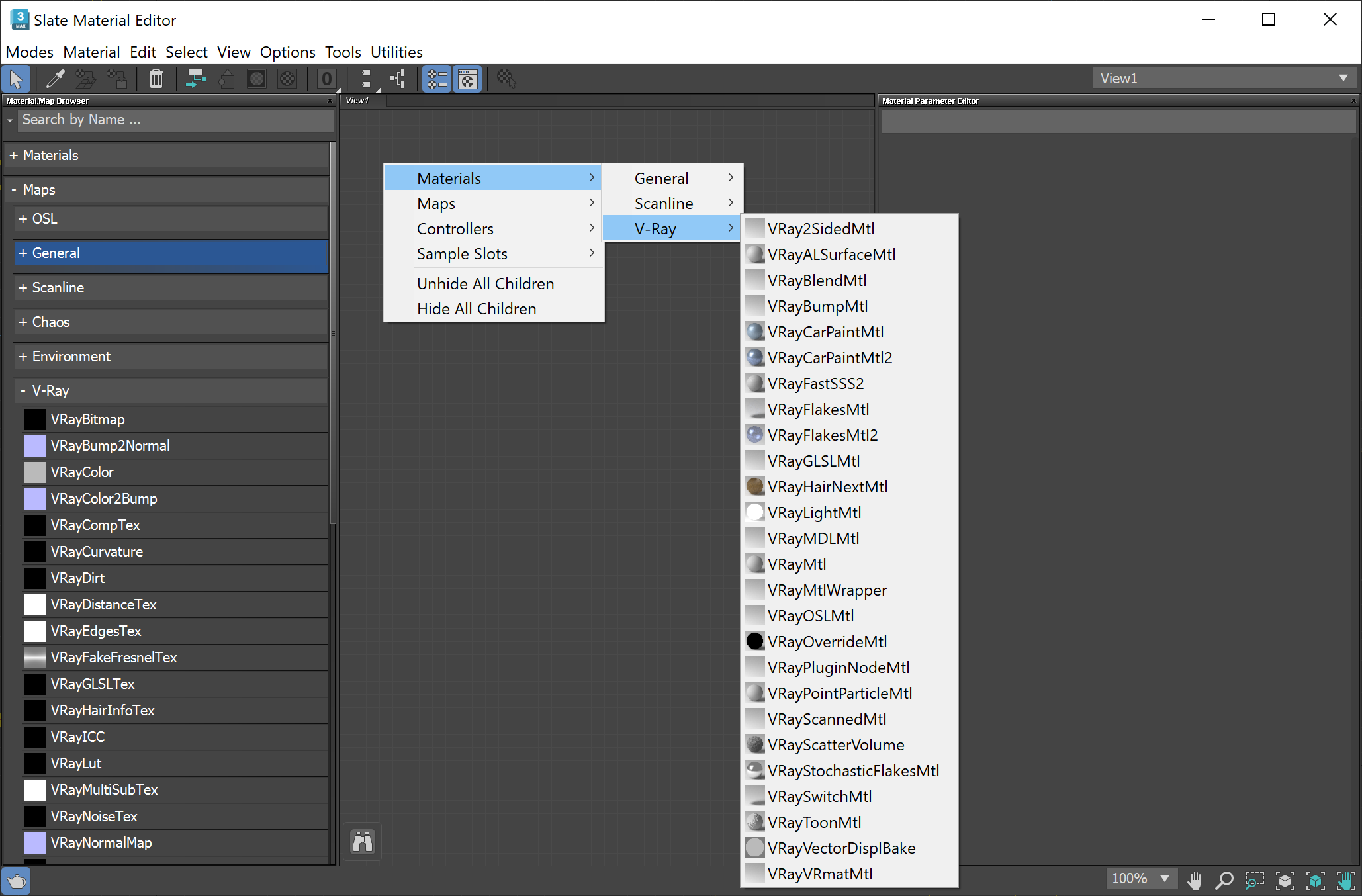Select the Pick Material from Object eyedropper

[55, 79]
